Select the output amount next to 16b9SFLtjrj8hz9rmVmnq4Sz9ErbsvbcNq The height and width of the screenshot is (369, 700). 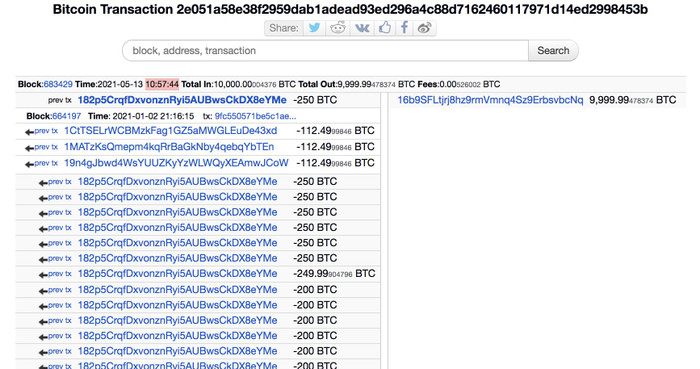pos(633,100)
